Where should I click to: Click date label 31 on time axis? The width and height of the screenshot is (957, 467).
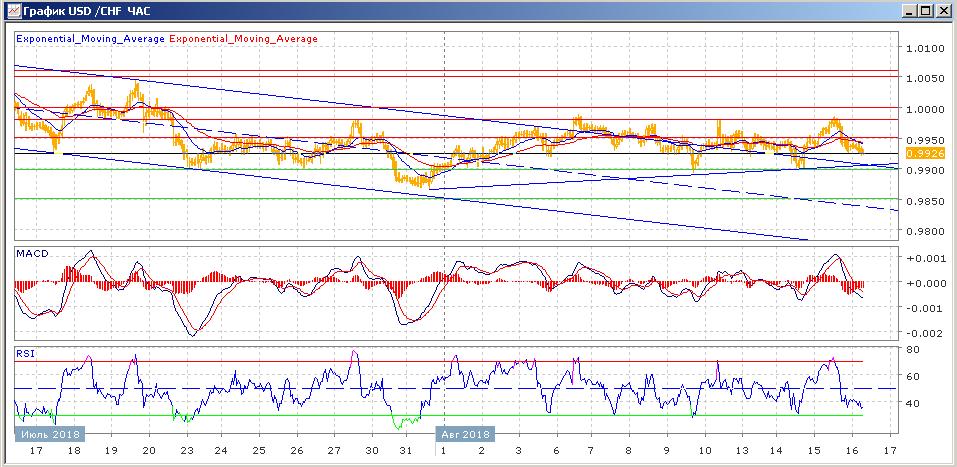tap(406, 451)
